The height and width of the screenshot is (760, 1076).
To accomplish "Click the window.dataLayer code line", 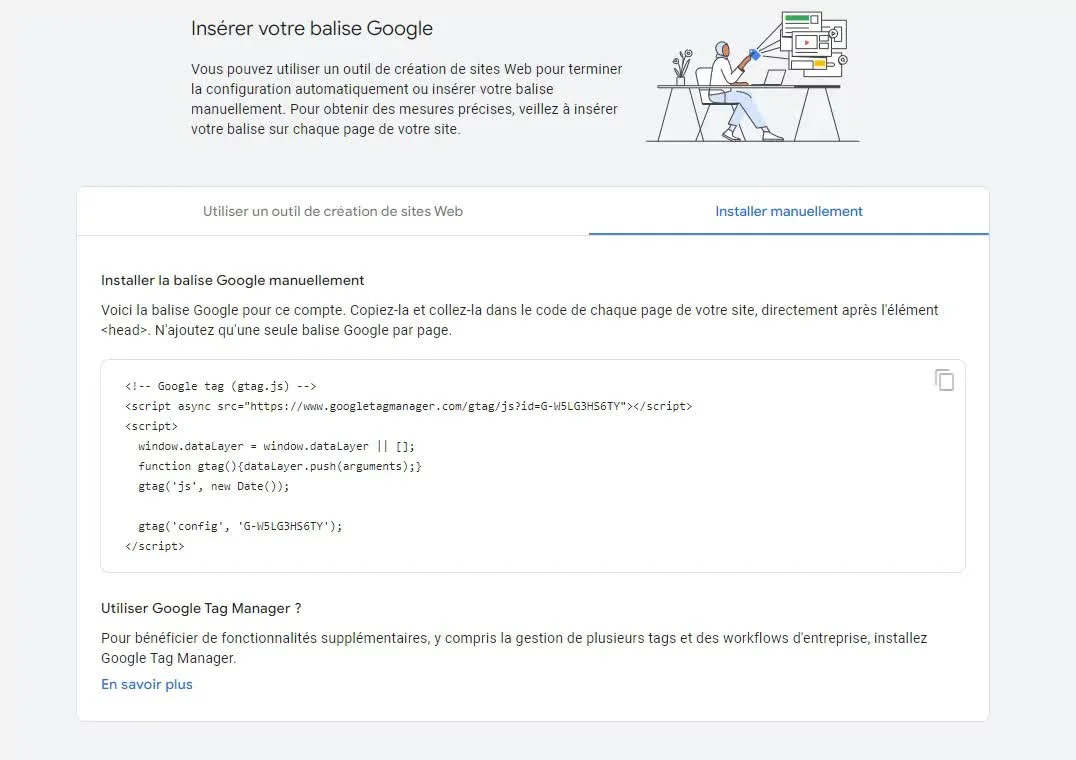I will click(276, 446).
